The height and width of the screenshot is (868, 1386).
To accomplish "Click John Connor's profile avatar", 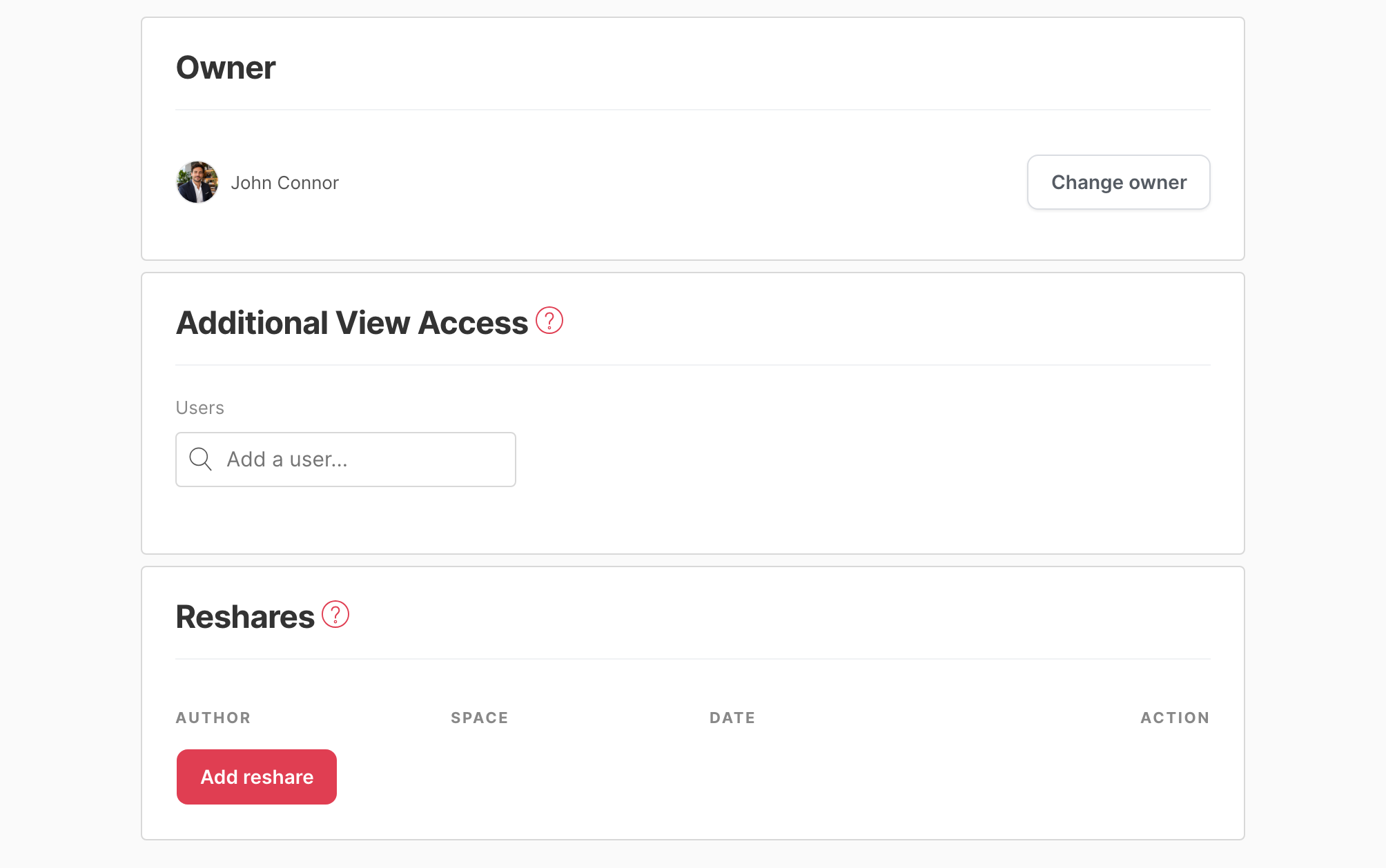I will [197, 182].
